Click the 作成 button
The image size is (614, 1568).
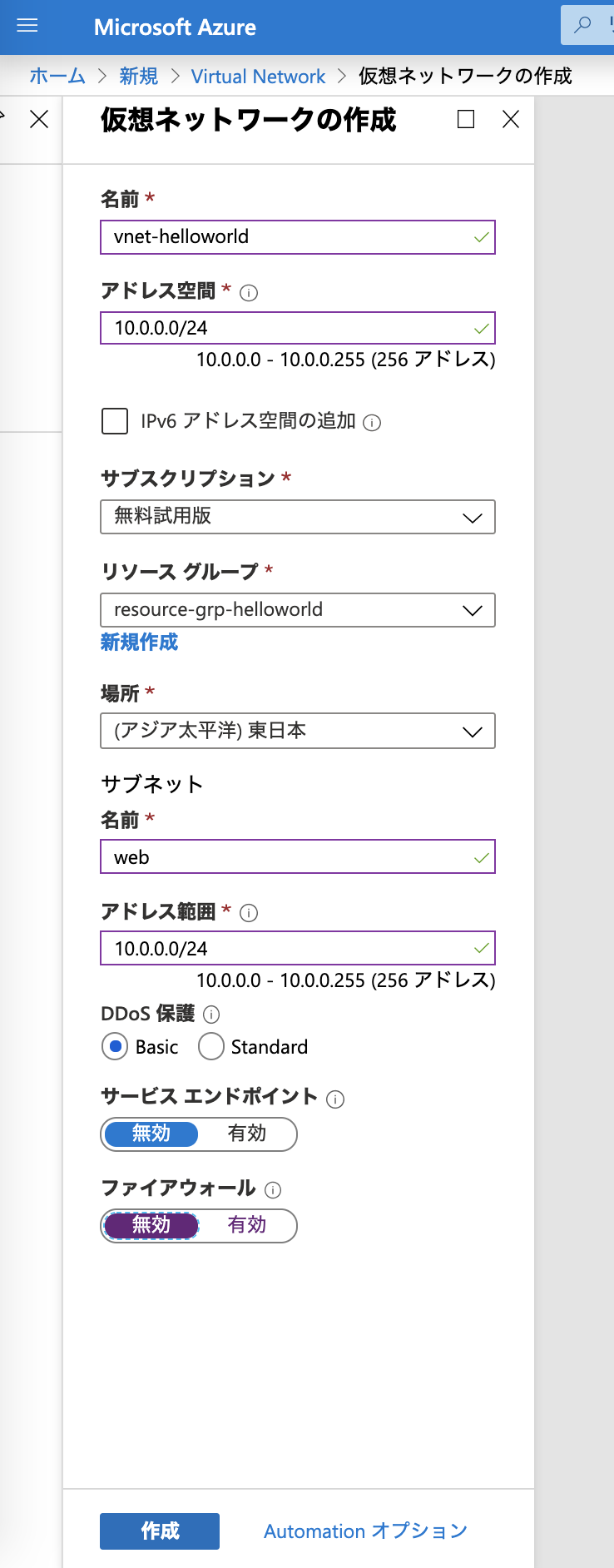[160, 1531]
